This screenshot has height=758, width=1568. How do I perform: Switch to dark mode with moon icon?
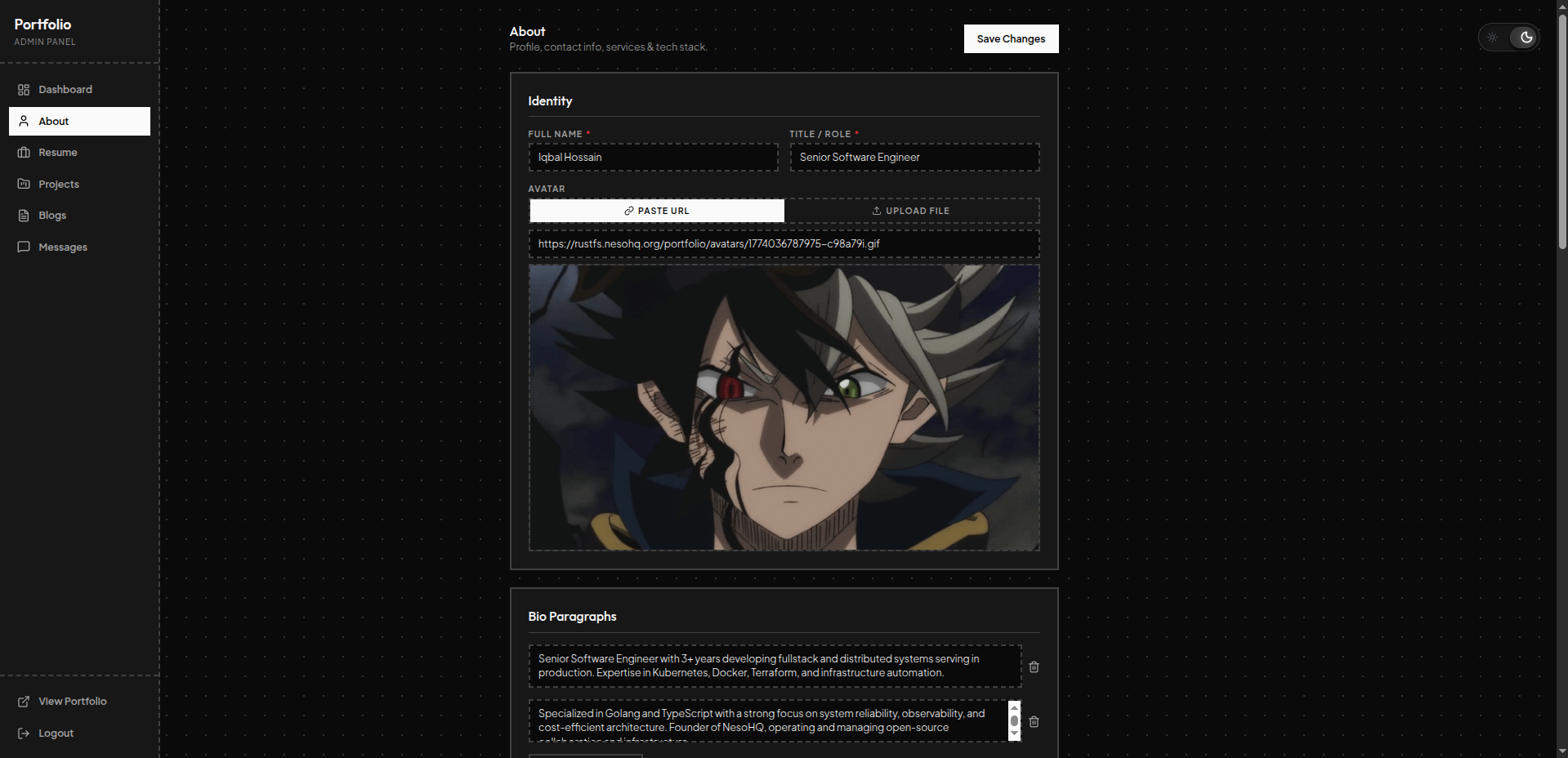pyautogui.click(x=1526, y=38)
